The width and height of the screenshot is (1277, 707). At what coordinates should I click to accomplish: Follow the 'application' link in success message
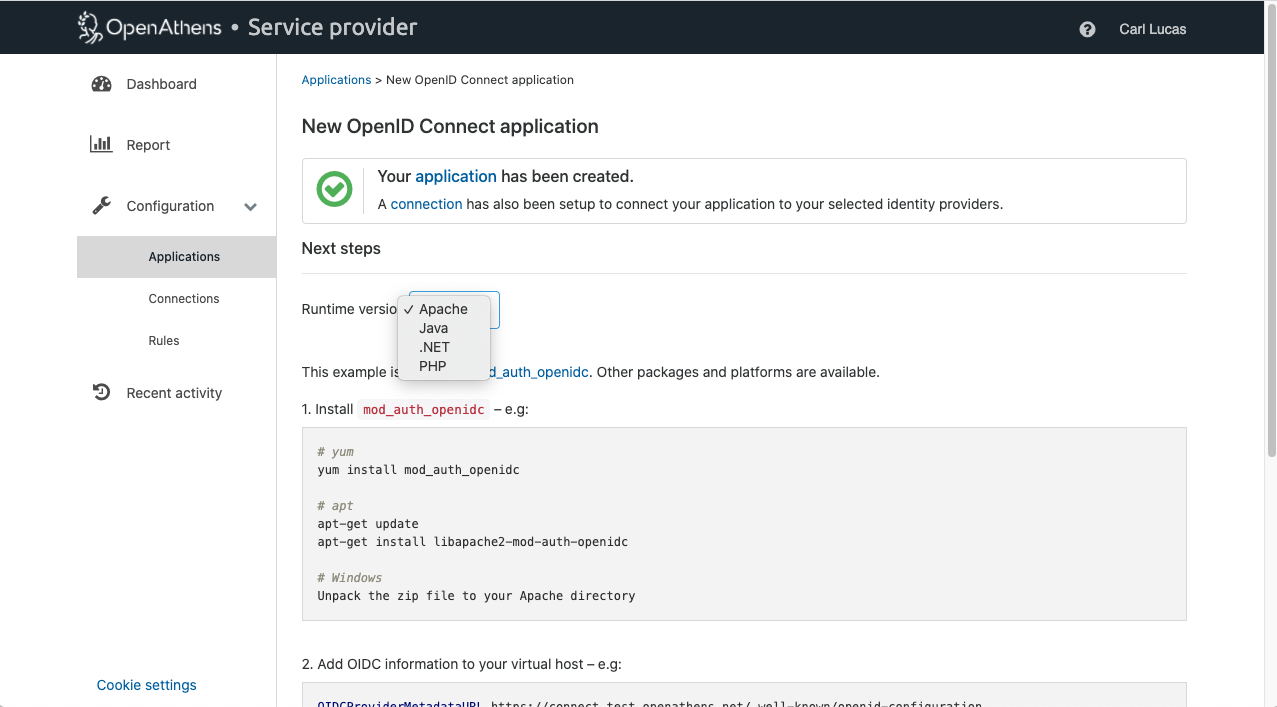point(455,176)
